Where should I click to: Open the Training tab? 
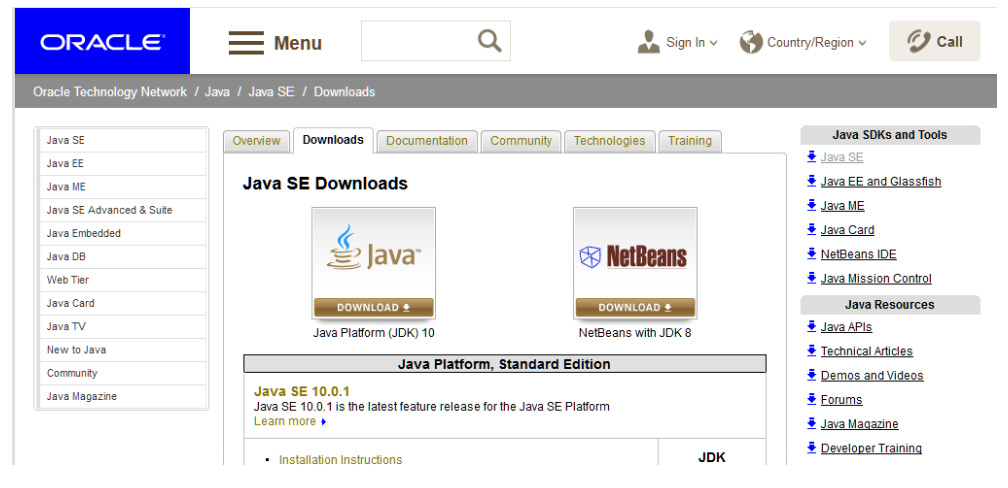[x=690, y=141]
